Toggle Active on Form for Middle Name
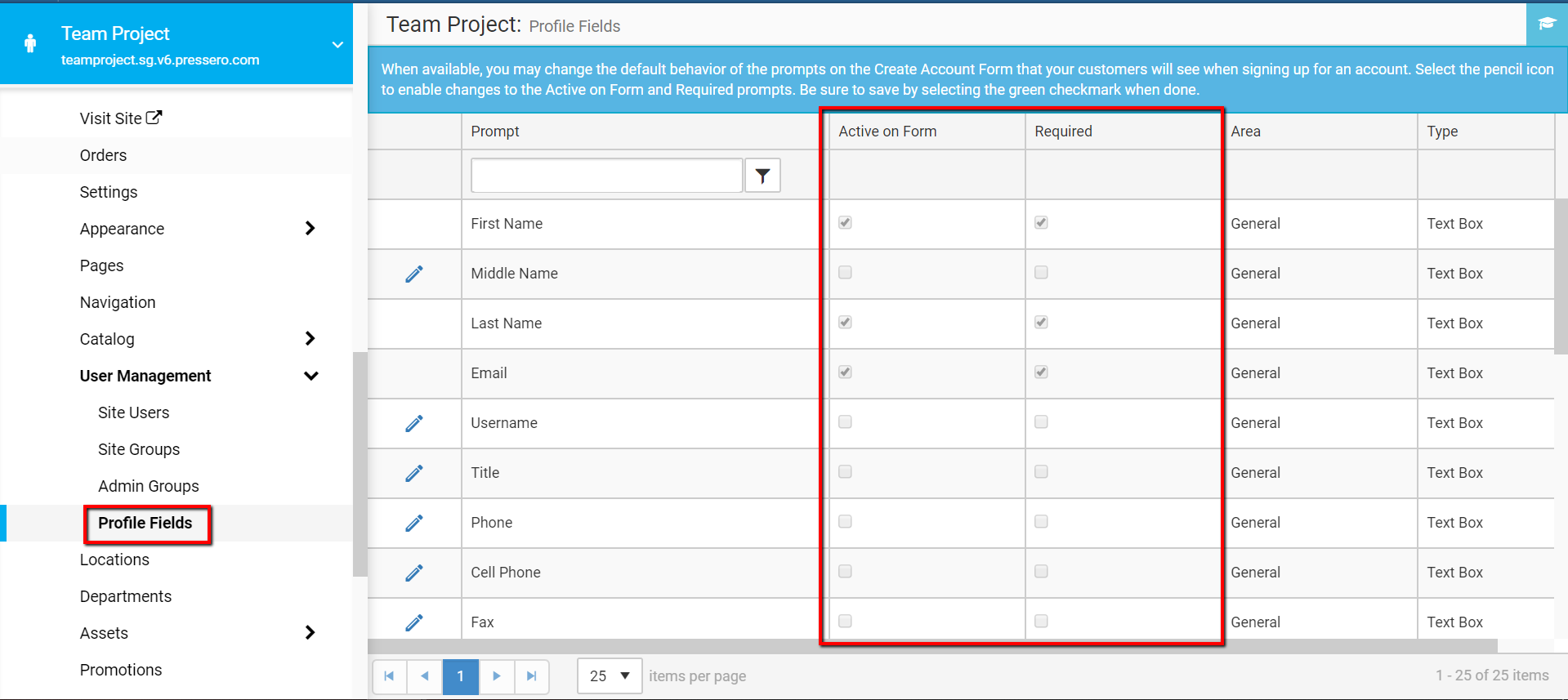1568x700 pixels. (845, 273)
